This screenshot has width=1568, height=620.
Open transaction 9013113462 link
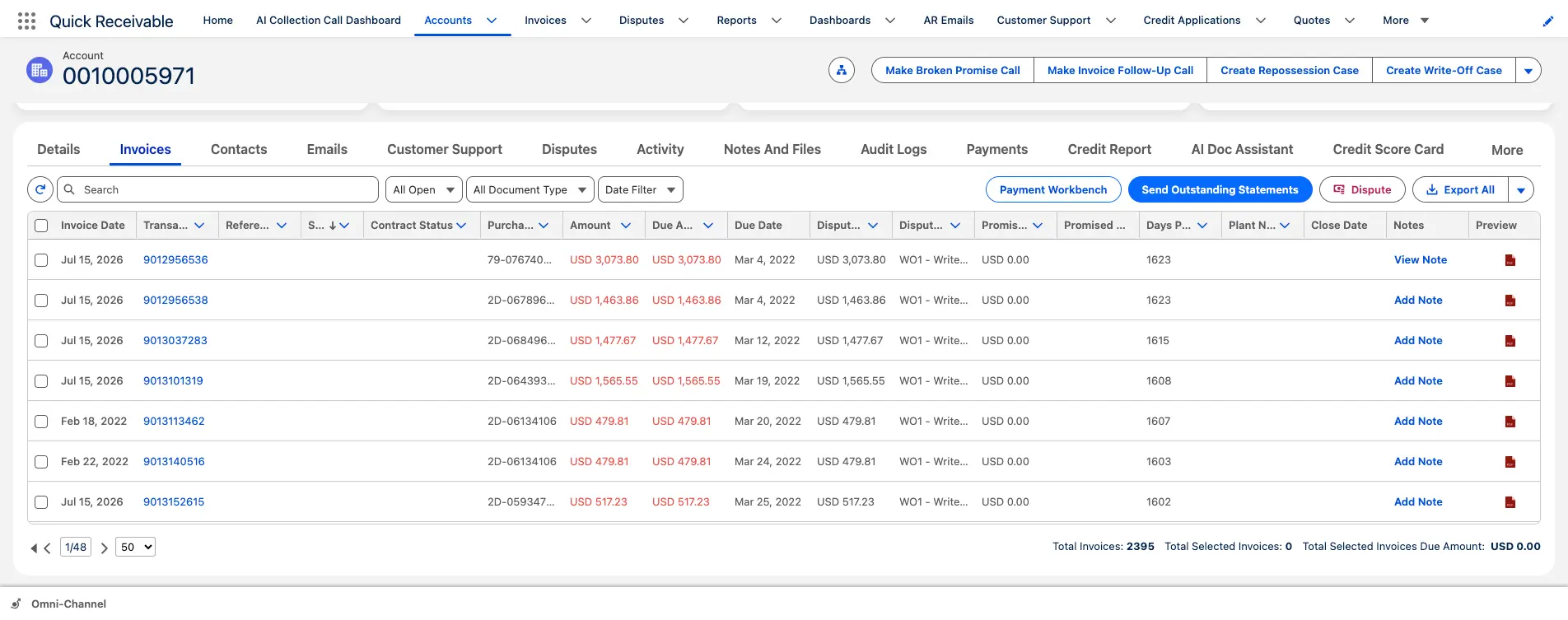pos(174,422)
